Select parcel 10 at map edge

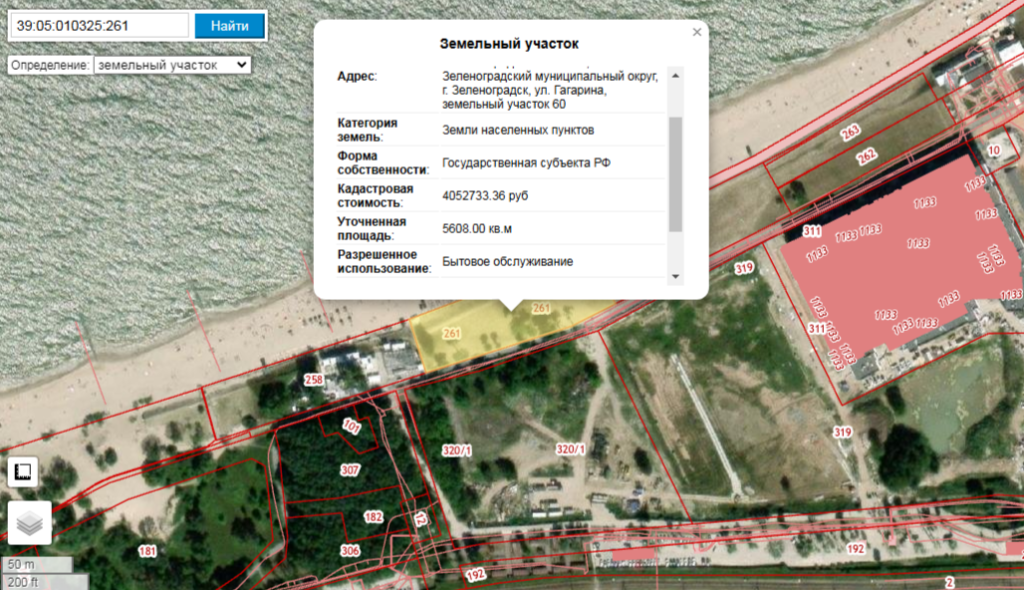click(993, 150)
